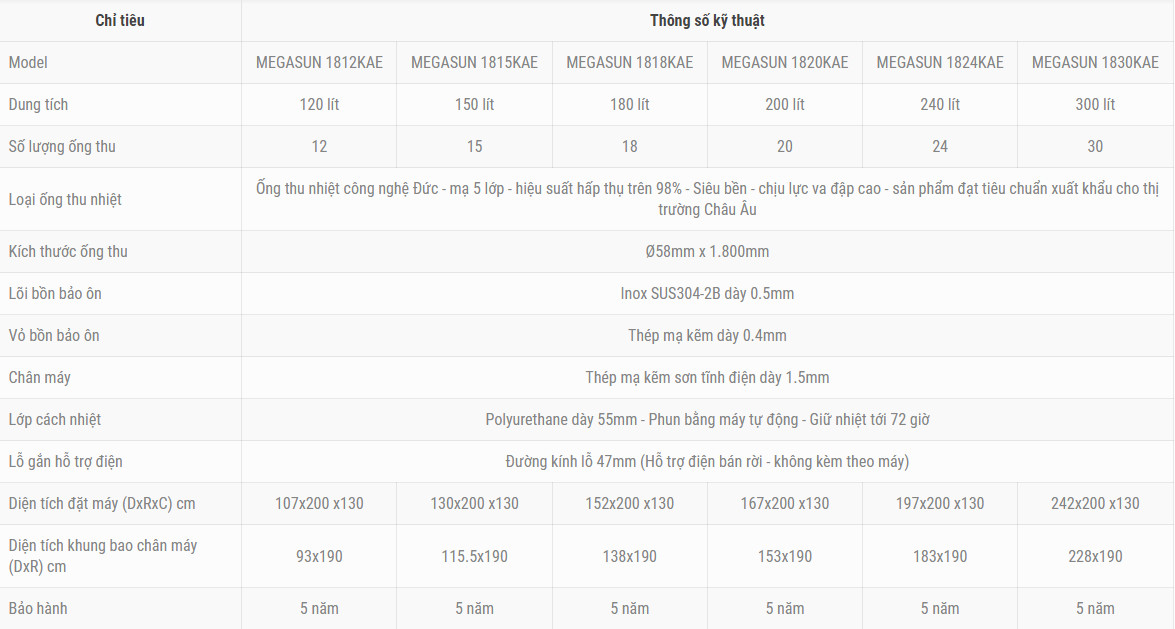The width and height of the screenshot is (1175, 629).
Task: Click the MEGASUN 1818KAE model cell
Action: [x=629, y=62]
